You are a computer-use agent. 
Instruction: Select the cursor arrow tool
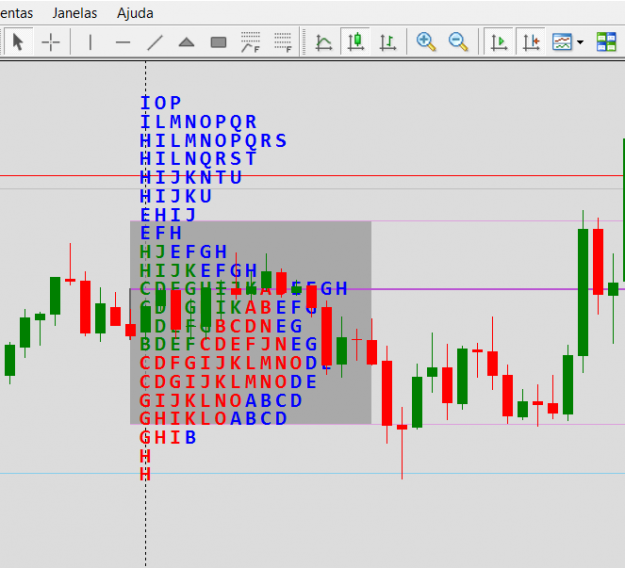click(x=18, y=41)
